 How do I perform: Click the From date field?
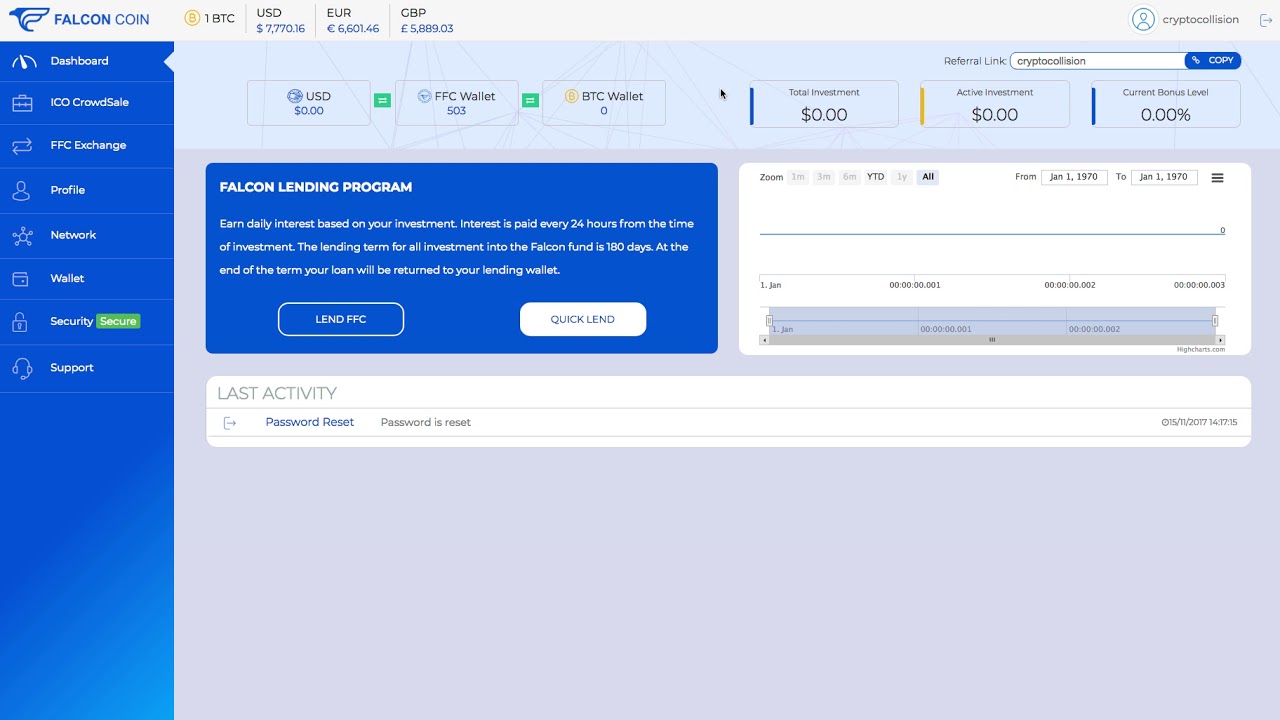1074,177
